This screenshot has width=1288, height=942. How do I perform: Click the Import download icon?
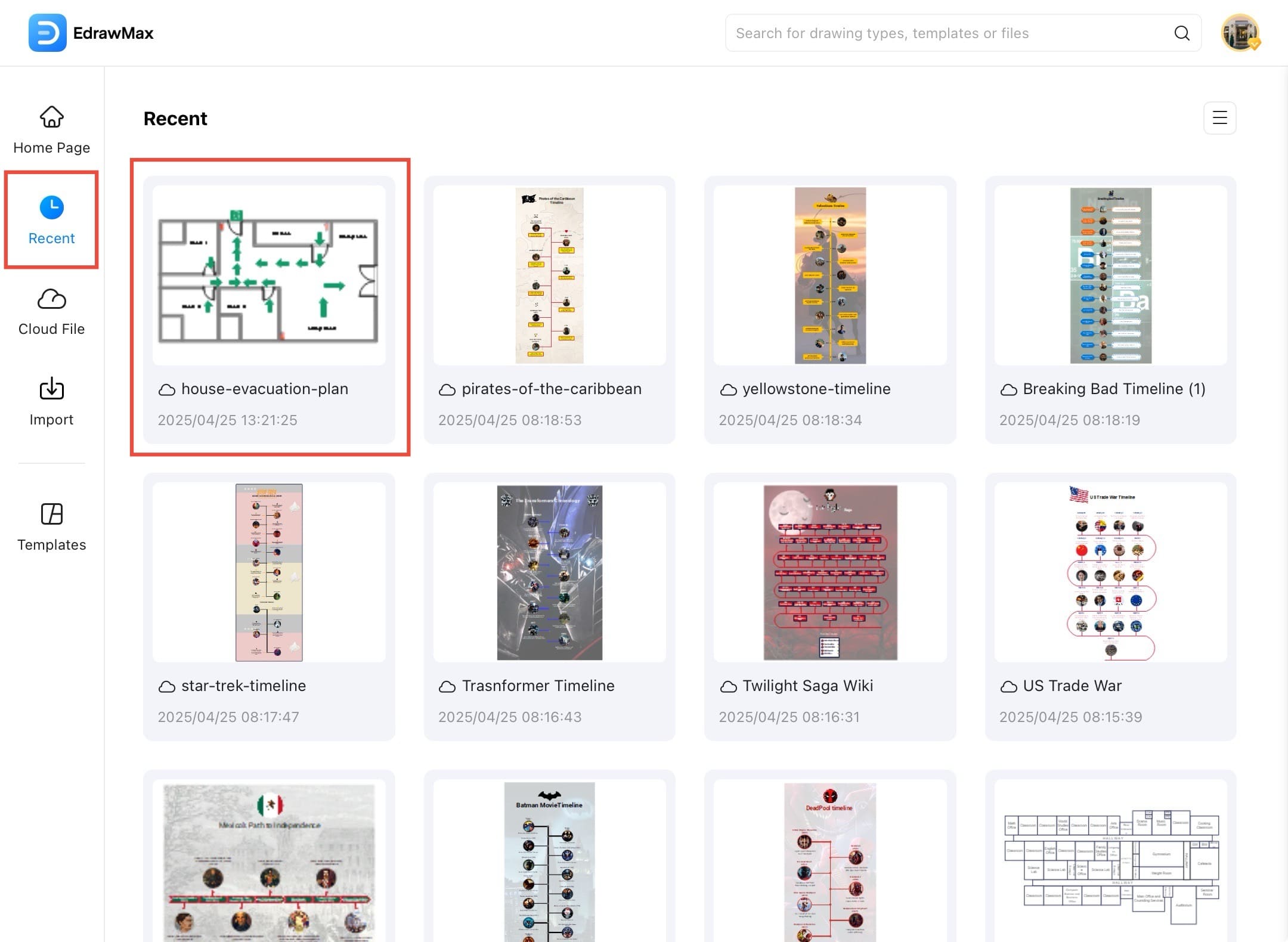[x=51, y=389]
